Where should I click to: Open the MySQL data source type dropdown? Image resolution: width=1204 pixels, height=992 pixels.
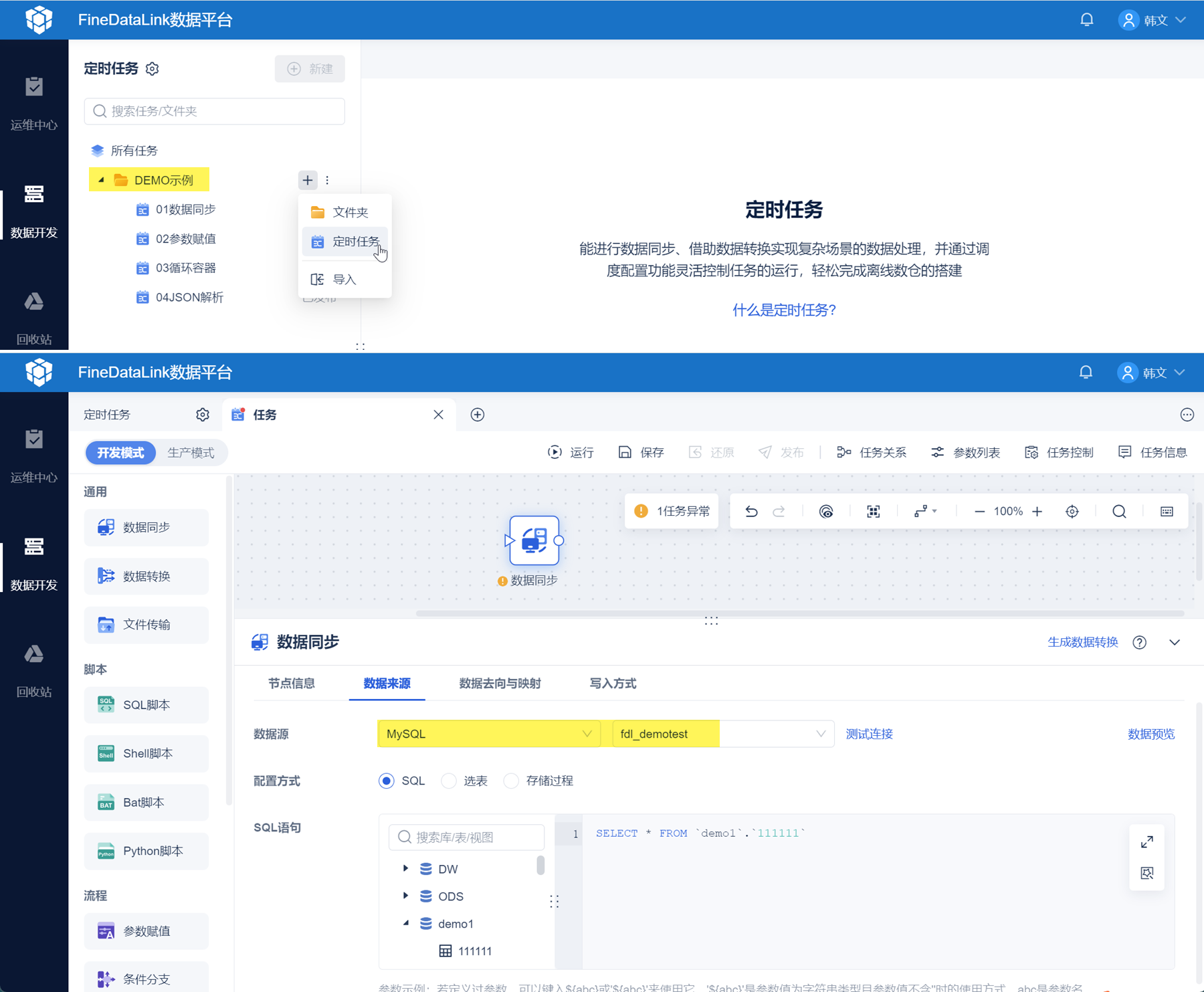(489, 734)
